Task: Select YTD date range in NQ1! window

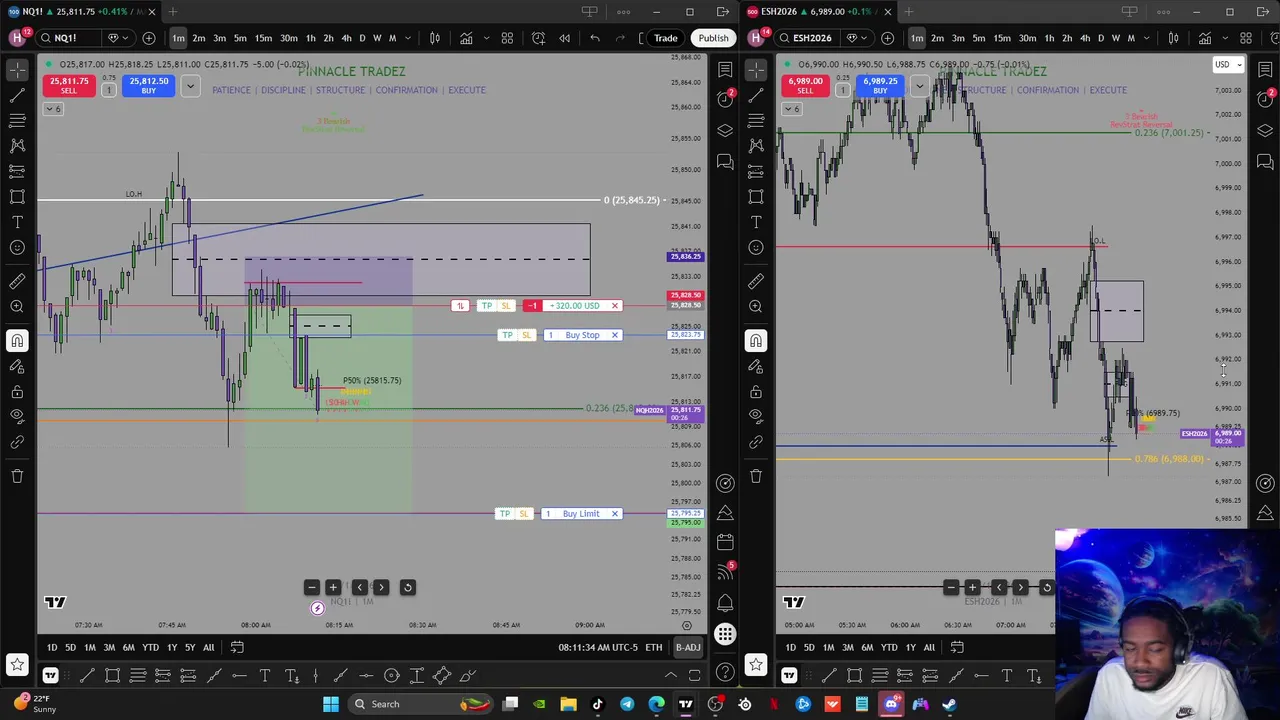Action: point(150,647)
